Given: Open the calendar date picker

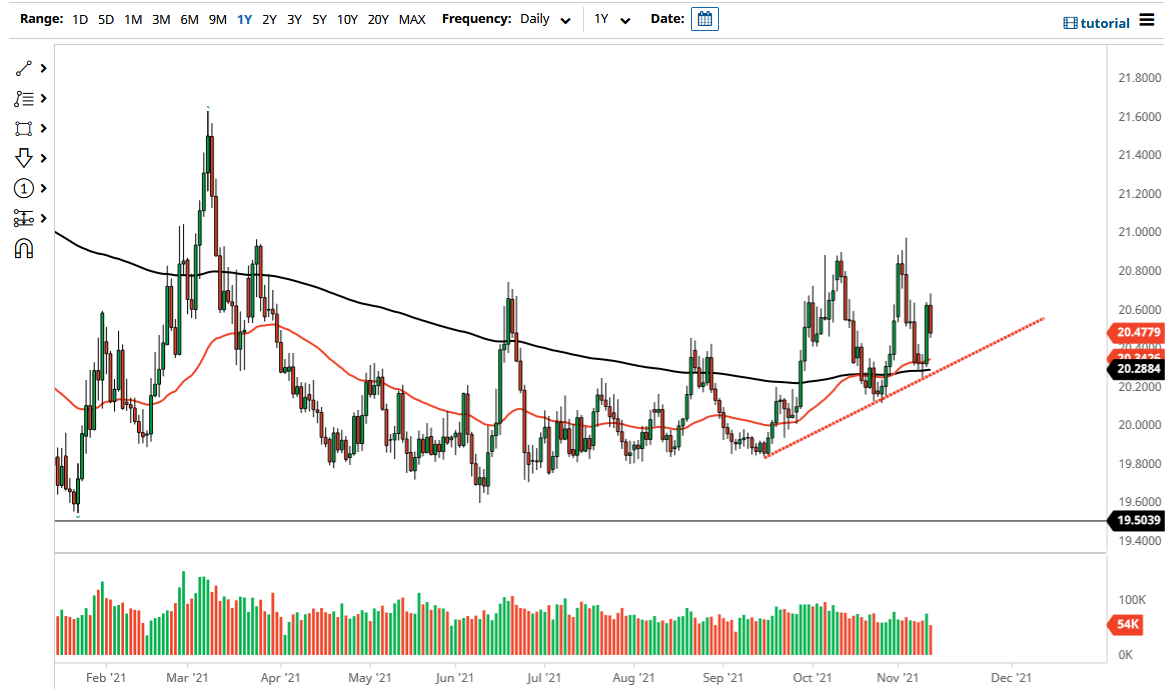Looking at the screenshot, I should point(705,18).
